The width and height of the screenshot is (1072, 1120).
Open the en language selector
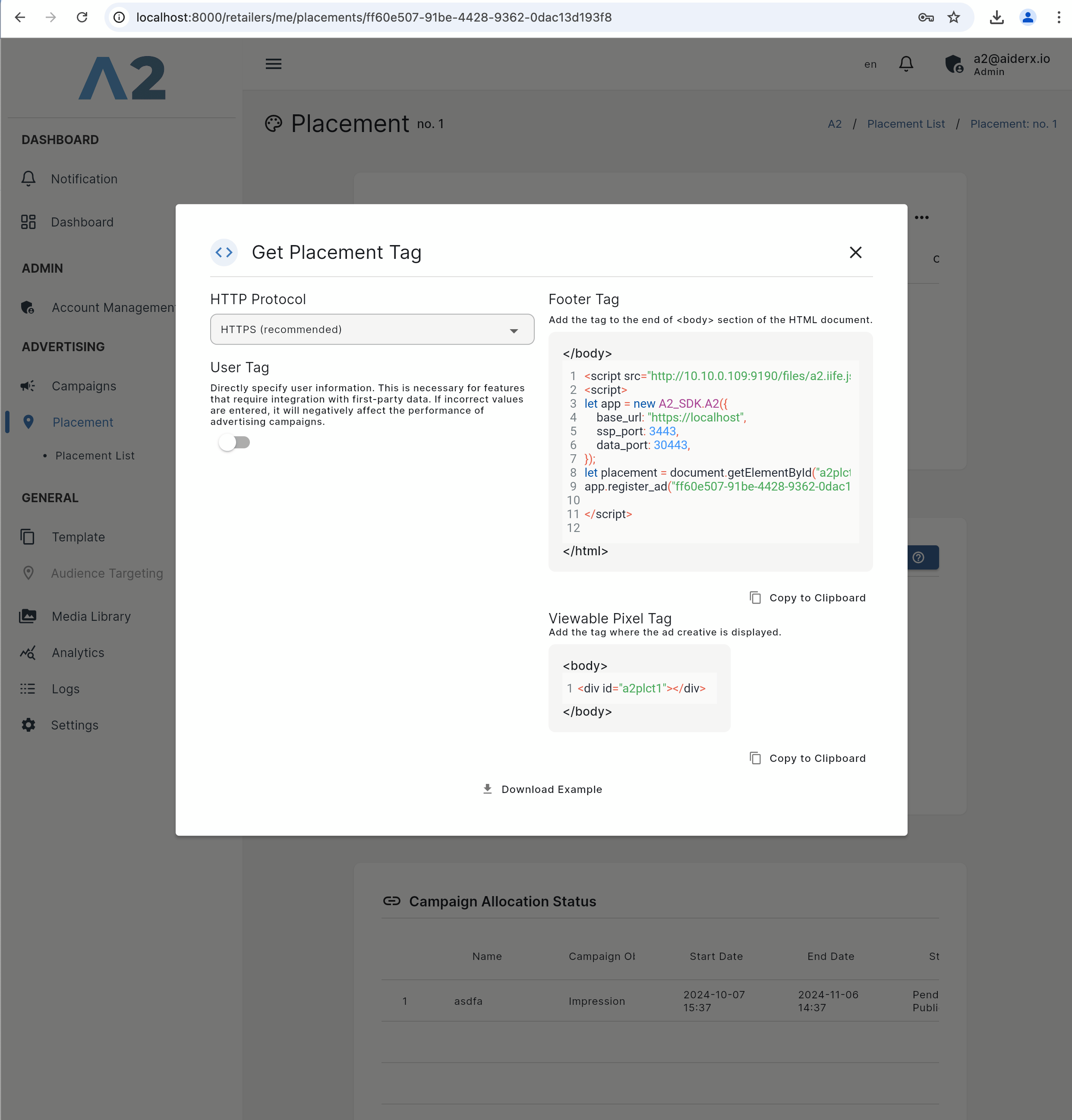click(870, 65)
